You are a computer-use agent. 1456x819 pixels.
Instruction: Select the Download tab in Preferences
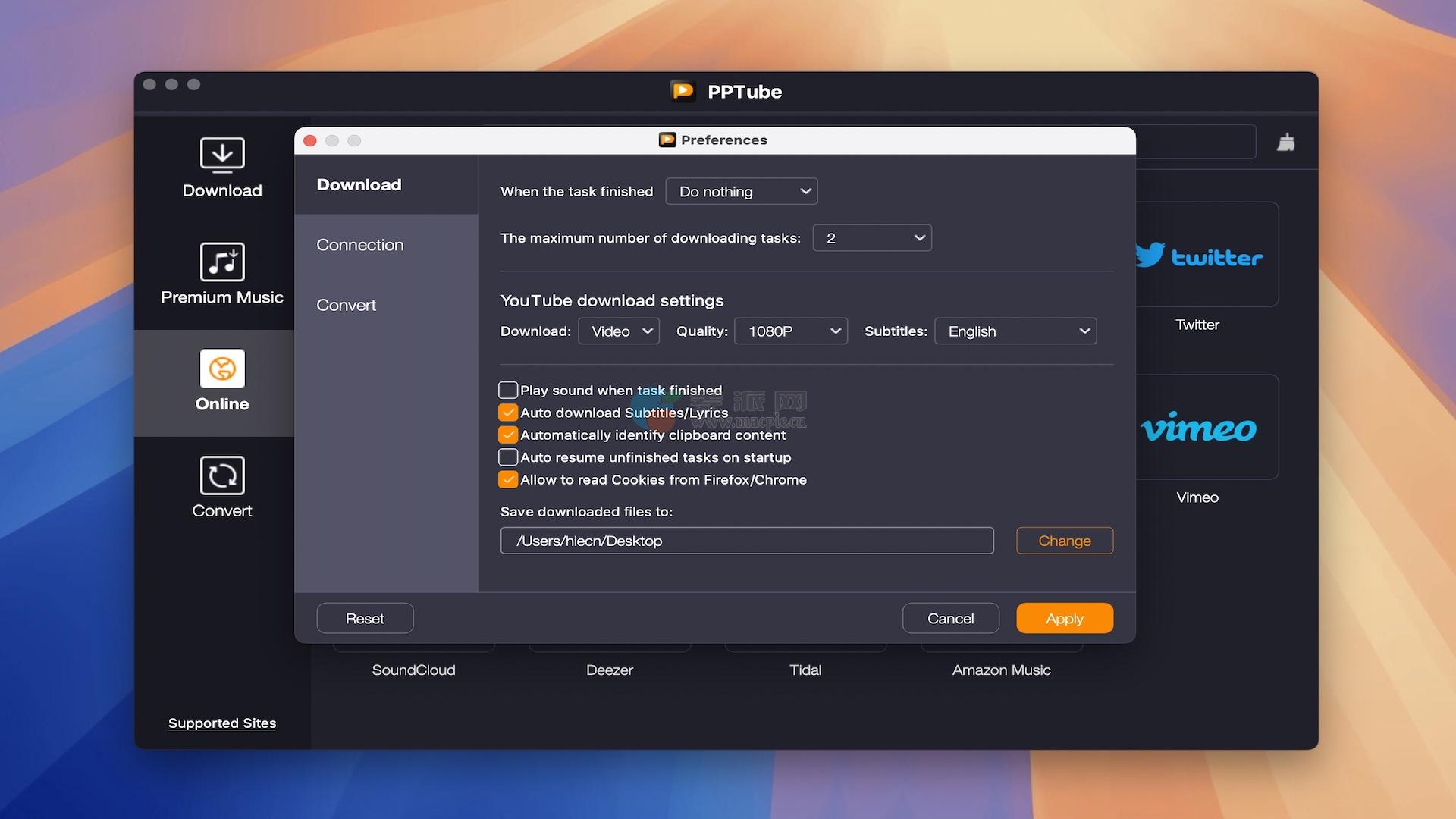tap(386, 184)
